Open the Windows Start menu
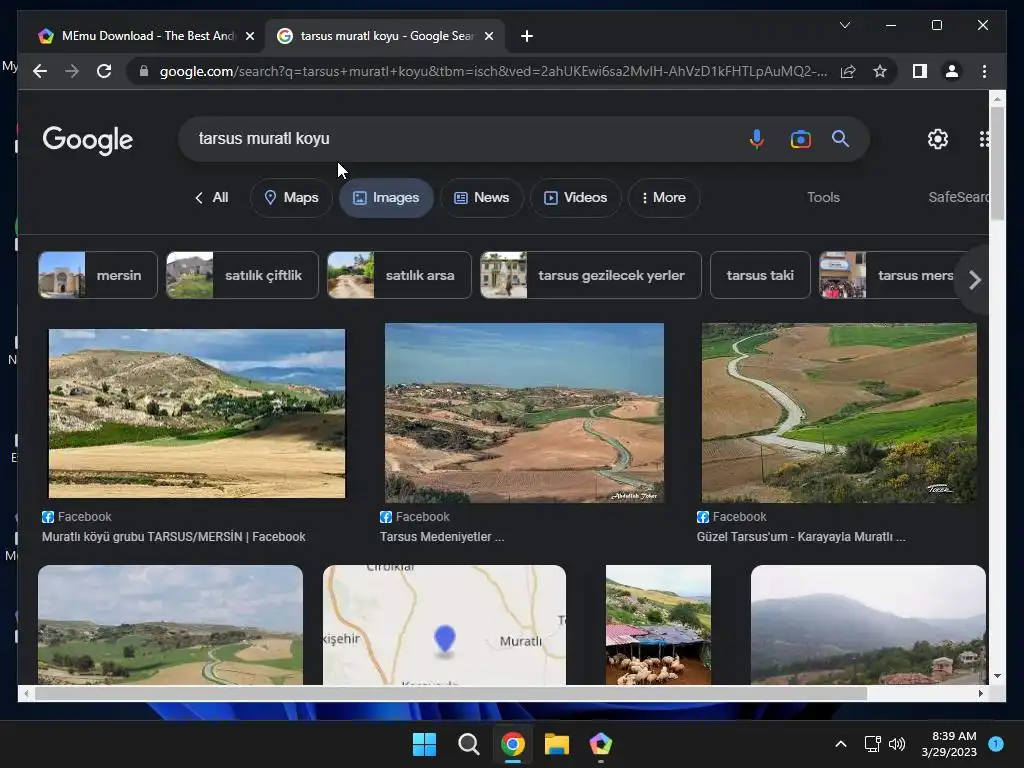This screenshot has height=768, width=1024. [424, 744]
